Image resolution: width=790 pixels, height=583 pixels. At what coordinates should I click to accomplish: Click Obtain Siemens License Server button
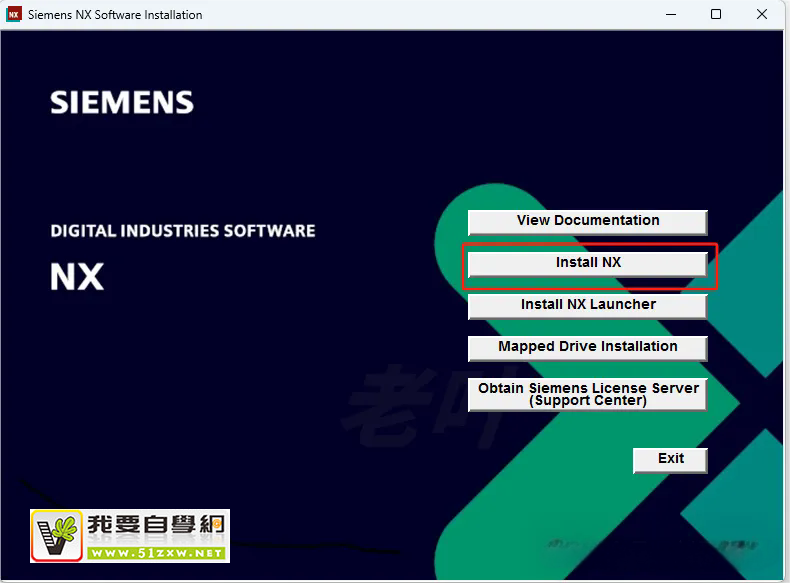click(588, 394)
